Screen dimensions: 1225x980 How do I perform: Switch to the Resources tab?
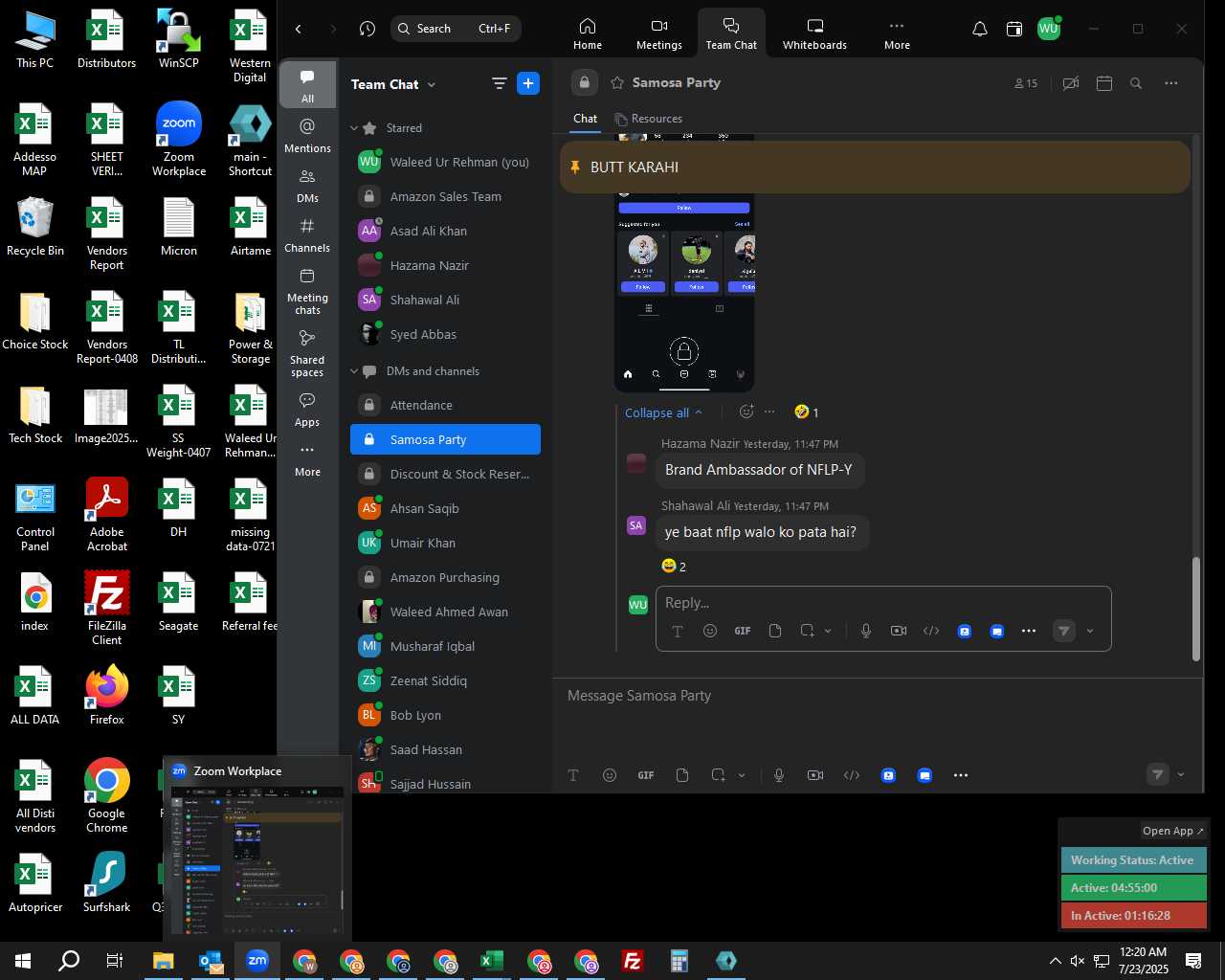(x=648, y=119)
